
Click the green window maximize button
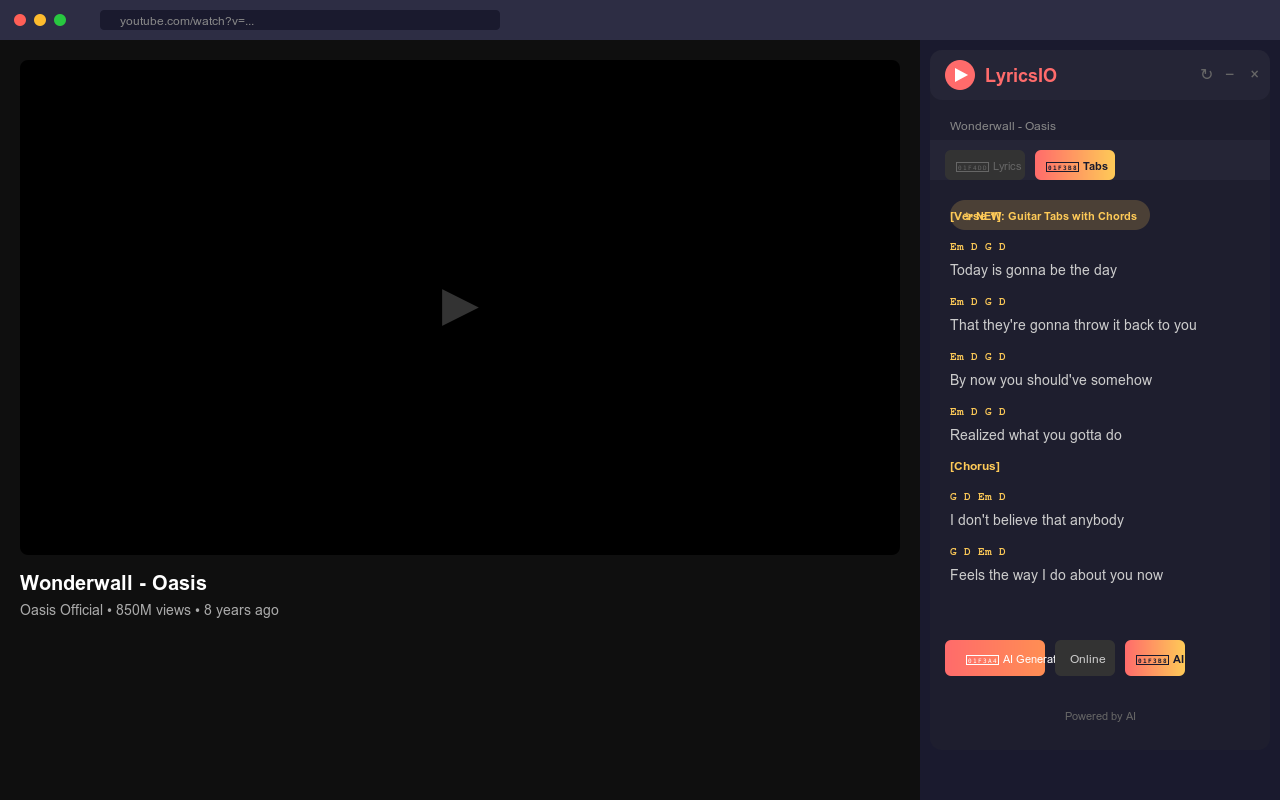pyautogui.click(x=60, y=20)
